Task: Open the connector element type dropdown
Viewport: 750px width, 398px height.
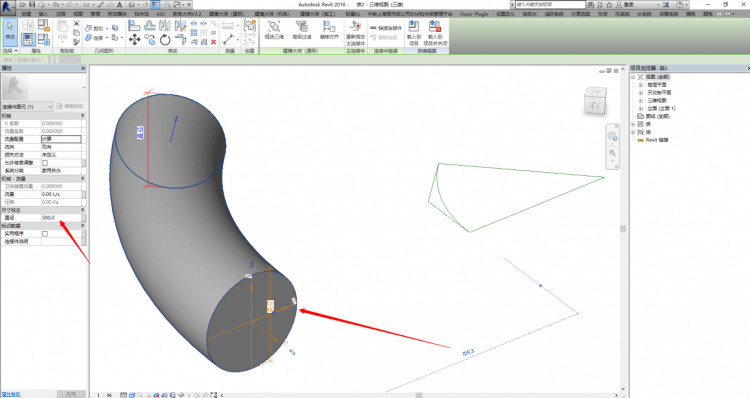Action: pos(27,107)
